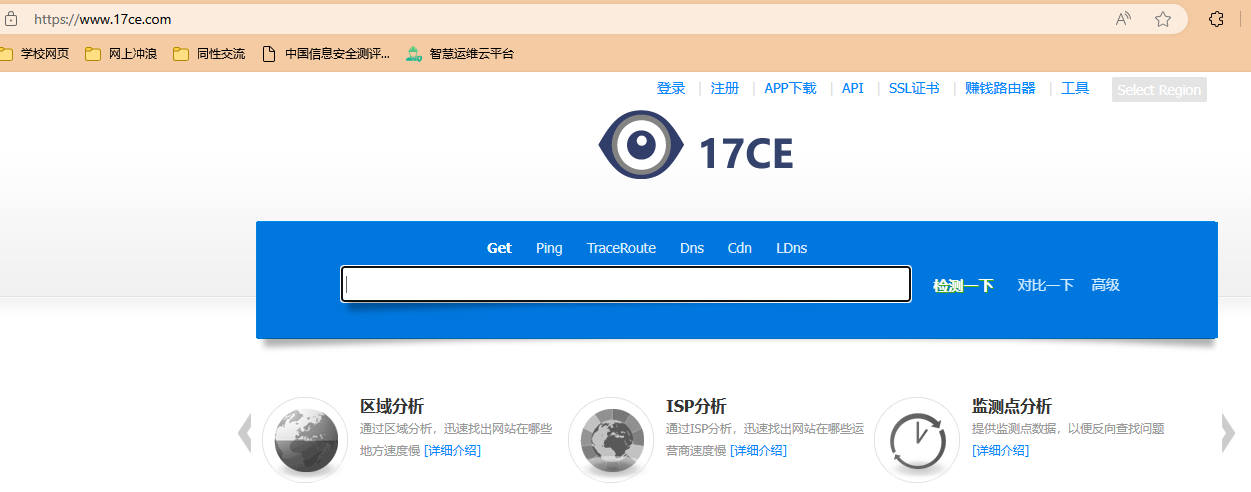The width and height of the screenshot is (1251, 492).
Task: Open the 学校网页 bookmark folder
Action: click(35, 54)
